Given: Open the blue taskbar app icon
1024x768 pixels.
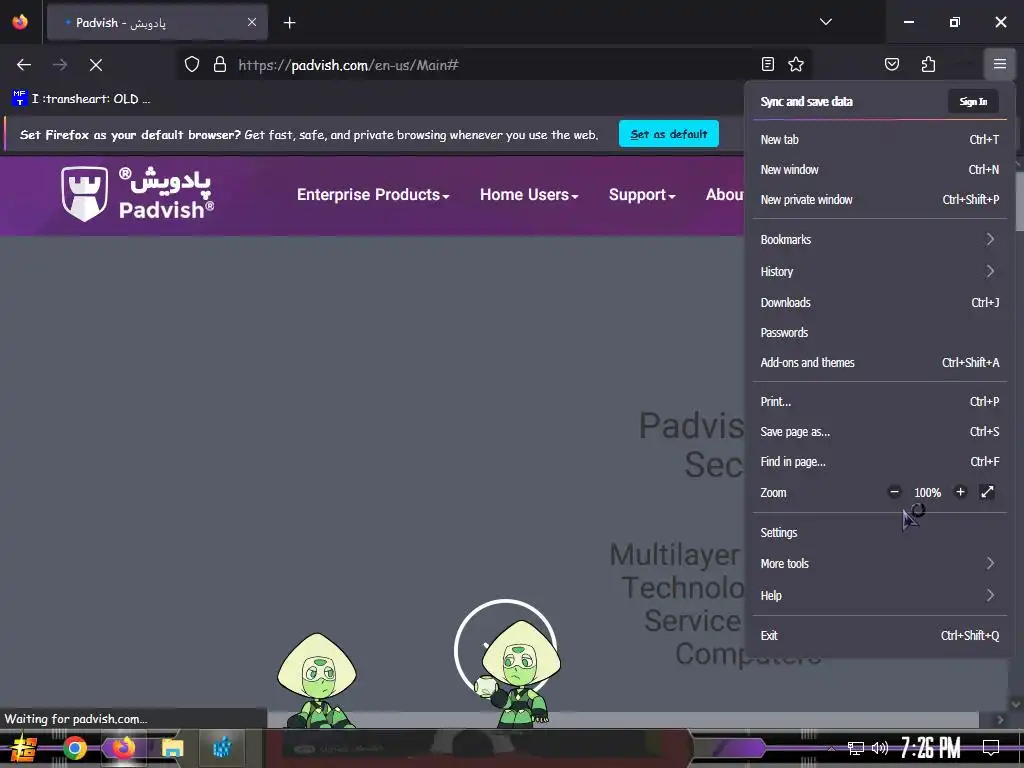Looking at the screenshot, I should point(222,748).
